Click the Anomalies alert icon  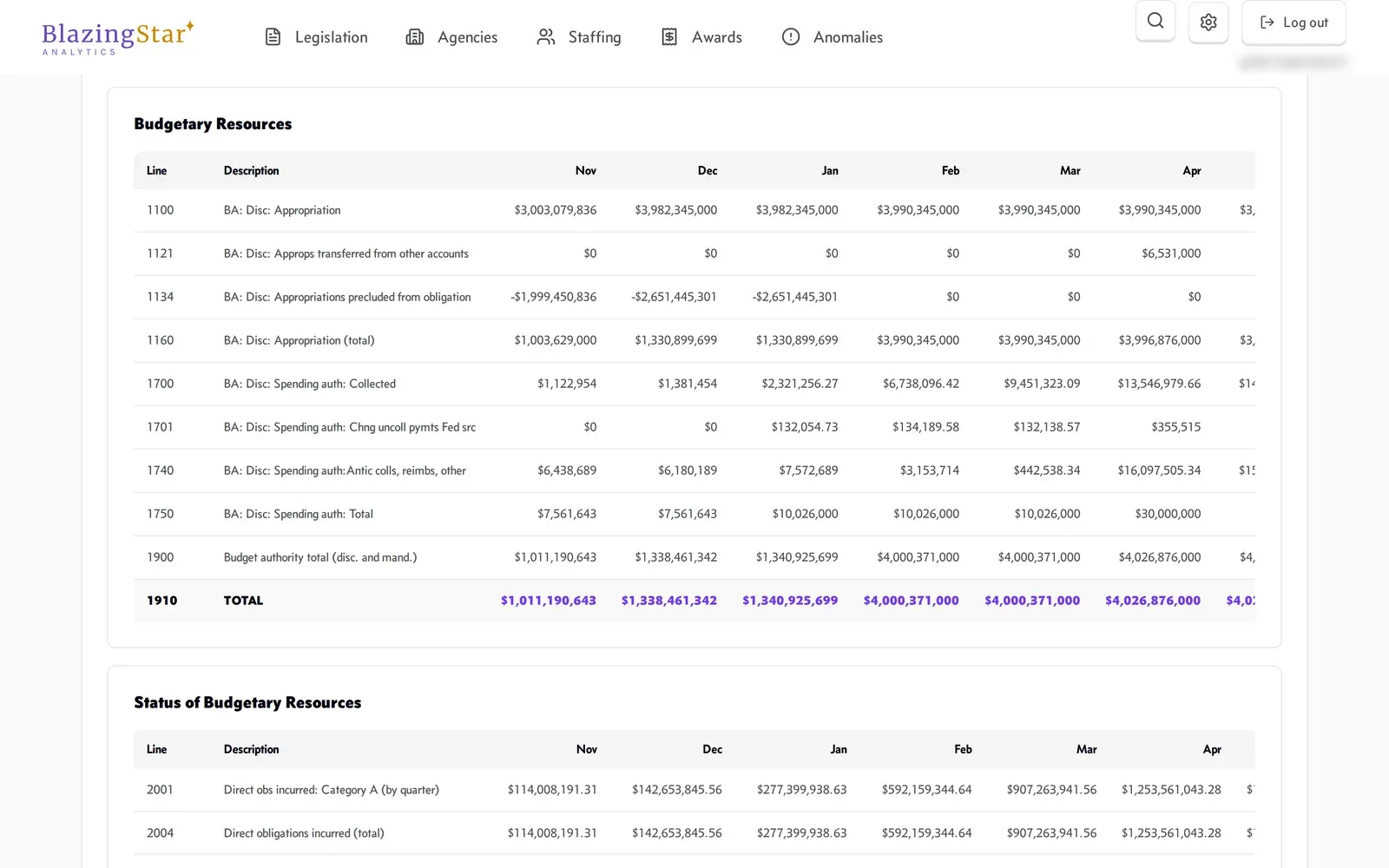point(791,36)
